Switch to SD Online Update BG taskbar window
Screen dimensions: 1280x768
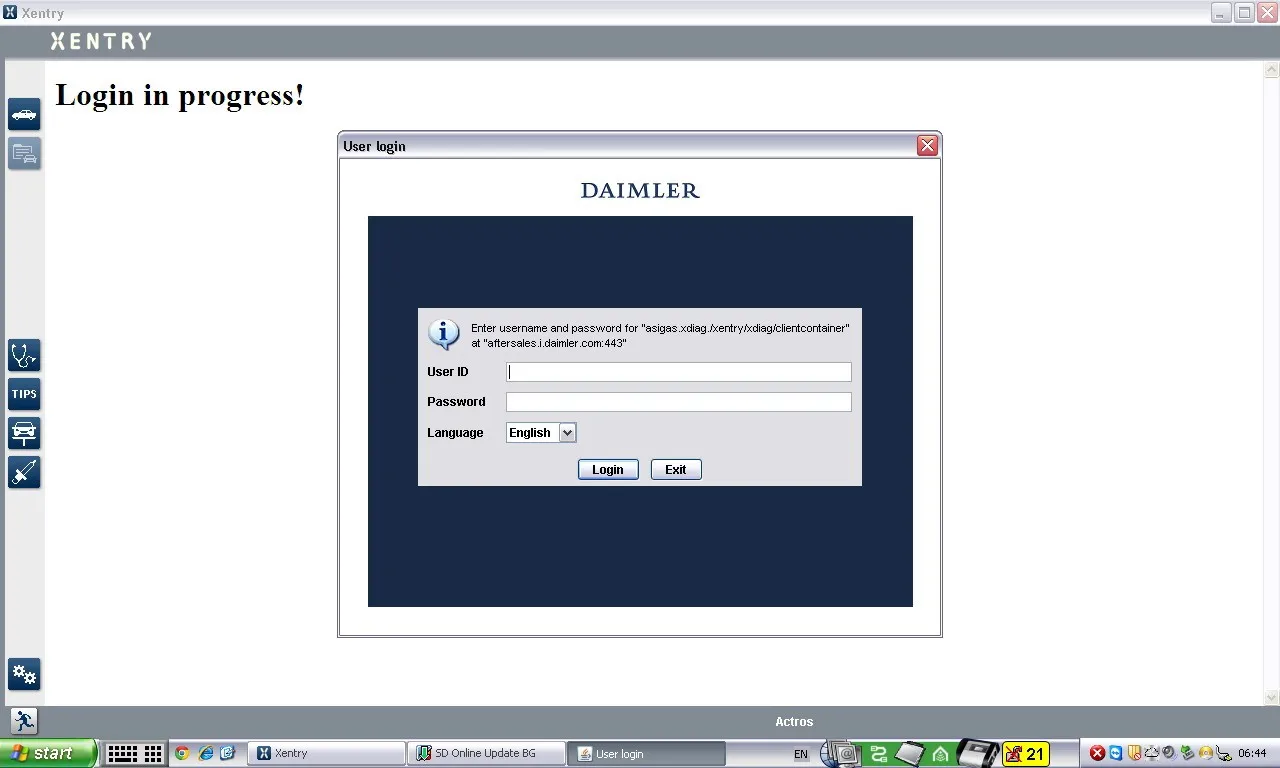pyautogui.click(x=486, y=753)
